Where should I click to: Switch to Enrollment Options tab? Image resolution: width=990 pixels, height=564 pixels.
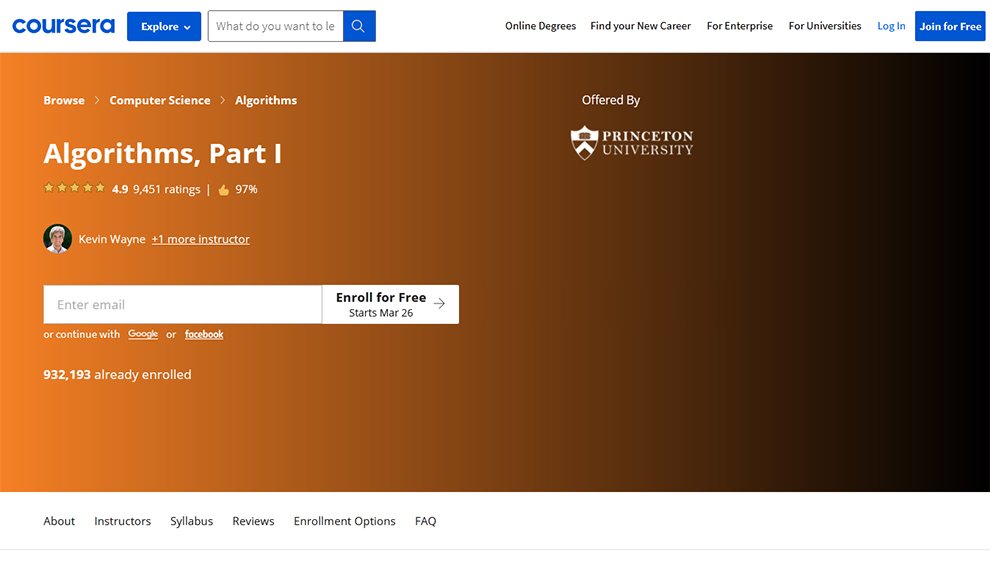tap(345, 521)
